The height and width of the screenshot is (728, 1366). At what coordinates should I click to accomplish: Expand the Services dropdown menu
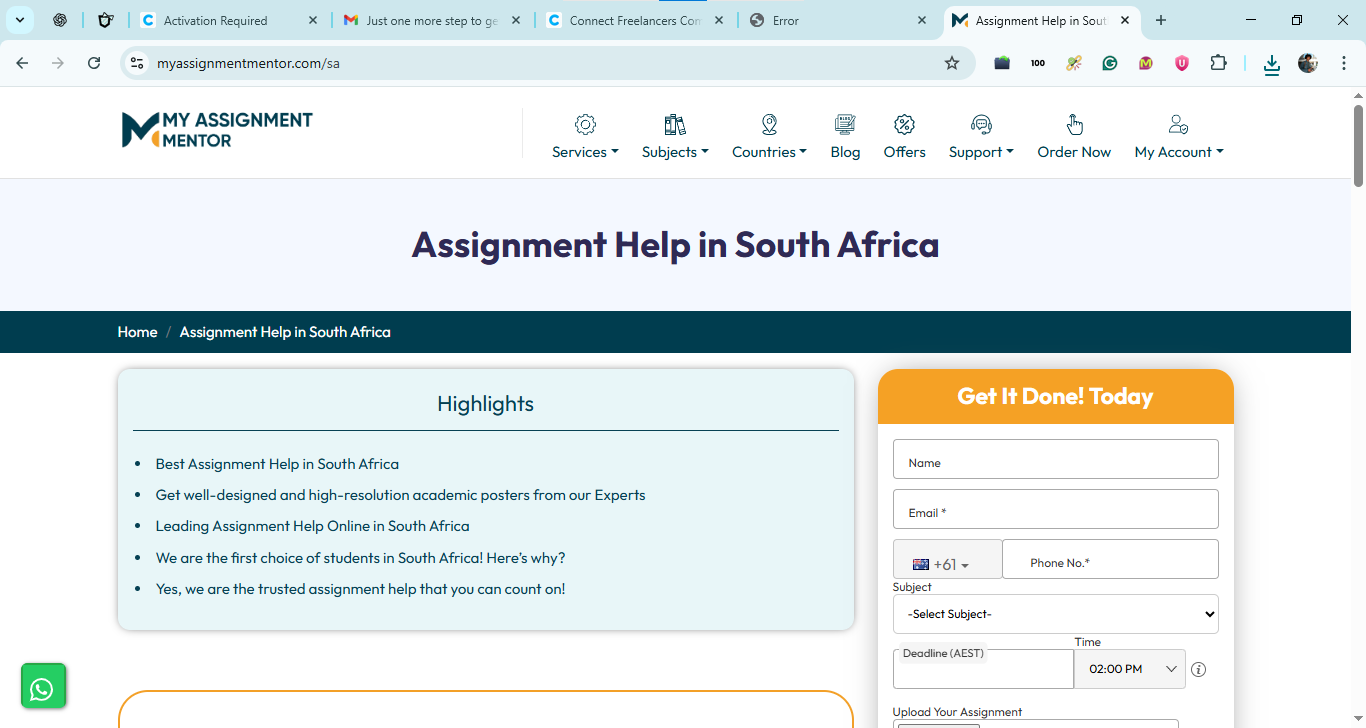coord(585,152)
